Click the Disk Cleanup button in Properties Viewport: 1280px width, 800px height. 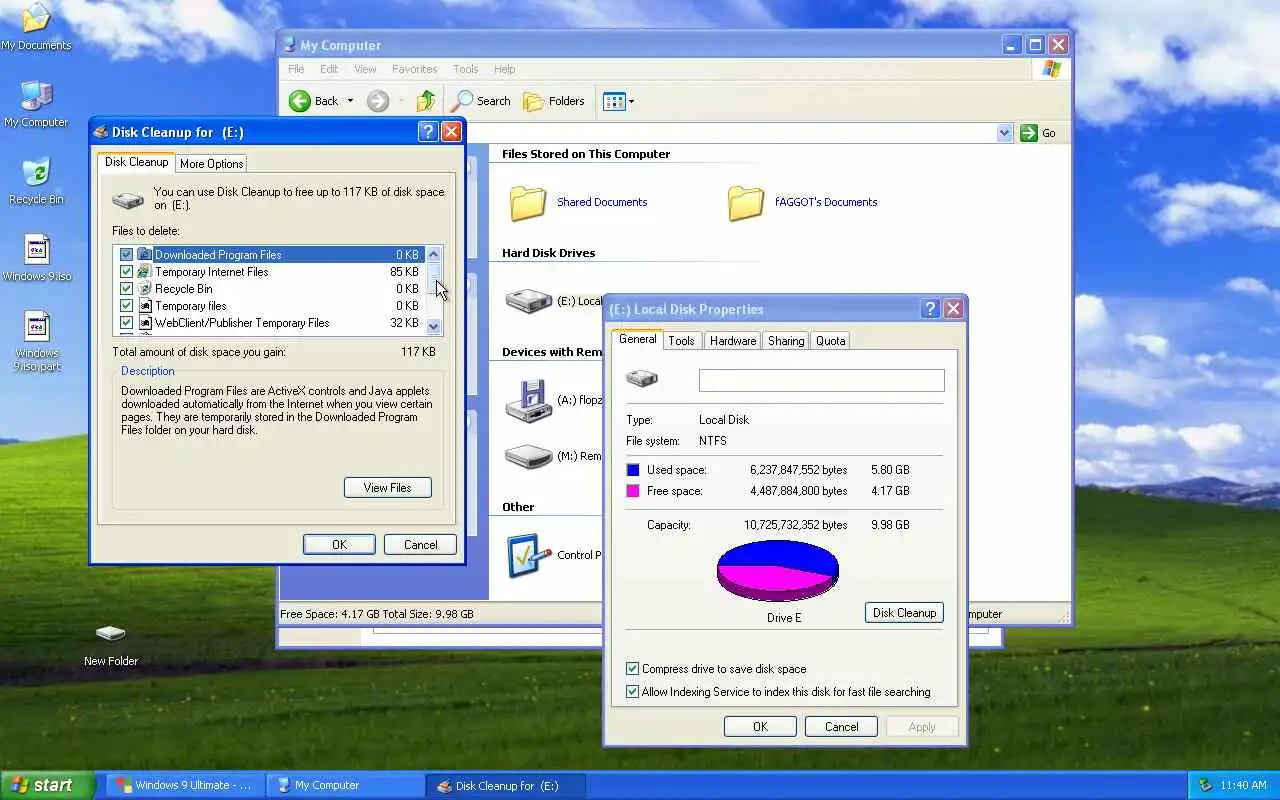point(904,613)
